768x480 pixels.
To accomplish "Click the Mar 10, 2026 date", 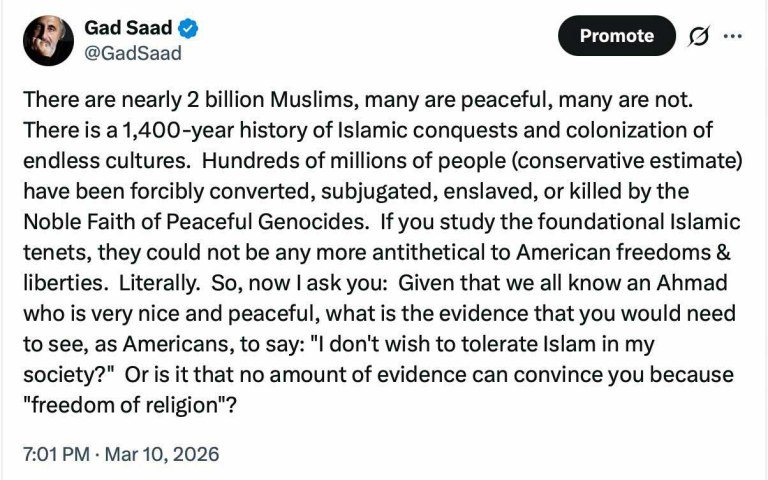I will point(162,454).
